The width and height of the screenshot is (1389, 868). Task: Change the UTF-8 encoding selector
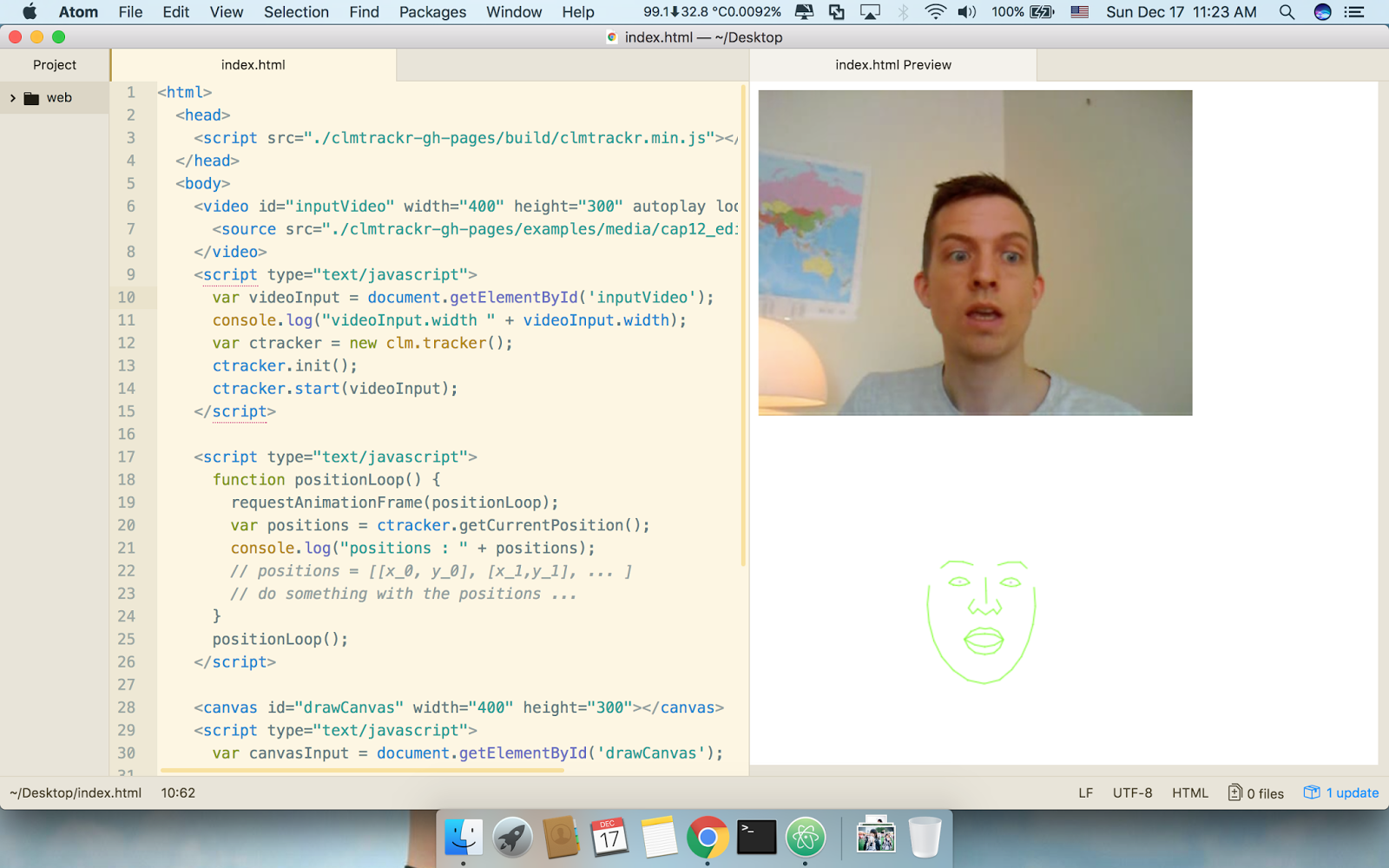(x=1133, y=793)
